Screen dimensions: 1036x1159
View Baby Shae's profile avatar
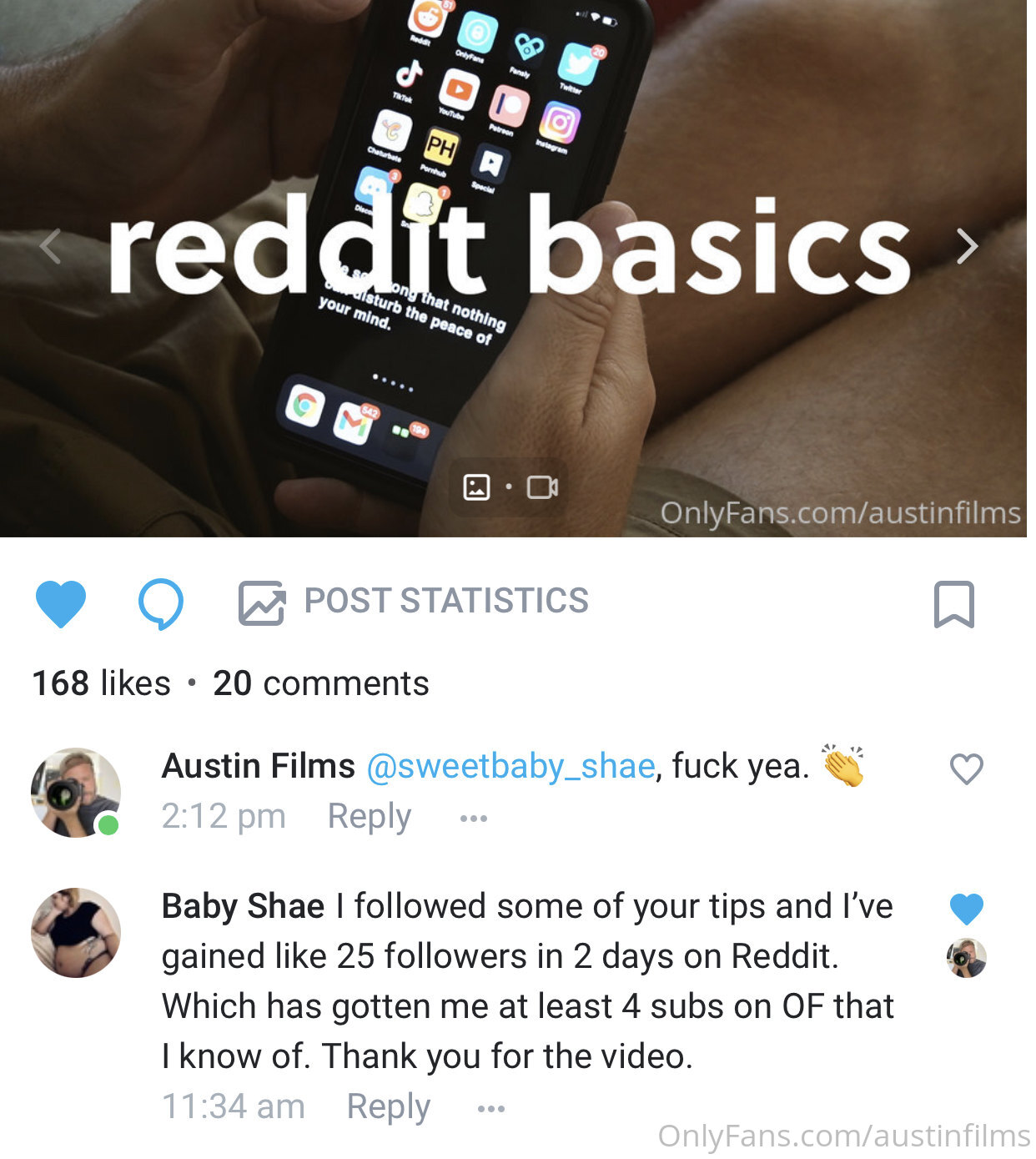coord(76,933)
